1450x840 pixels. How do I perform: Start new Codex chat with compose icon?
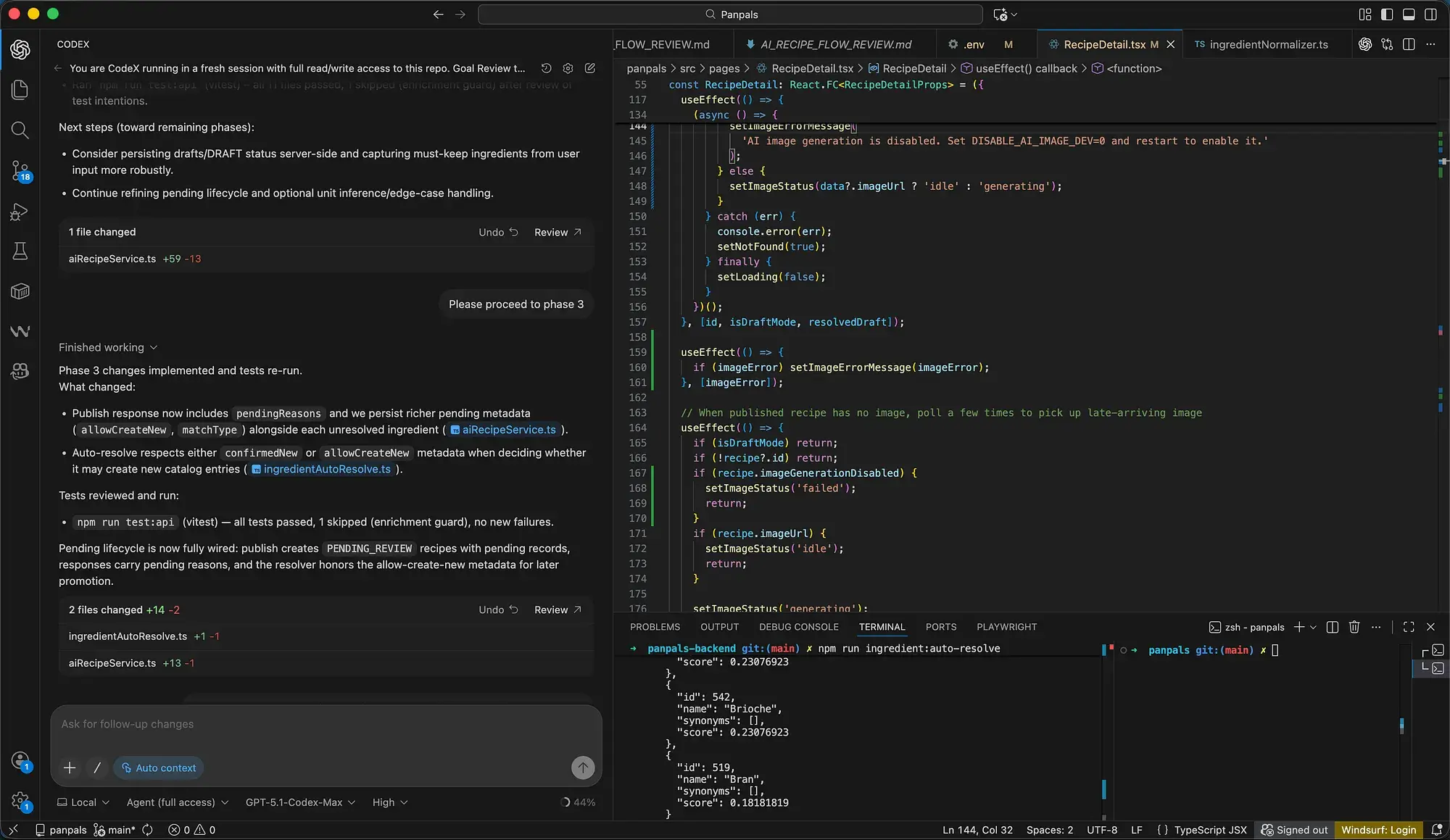[590, 68]
